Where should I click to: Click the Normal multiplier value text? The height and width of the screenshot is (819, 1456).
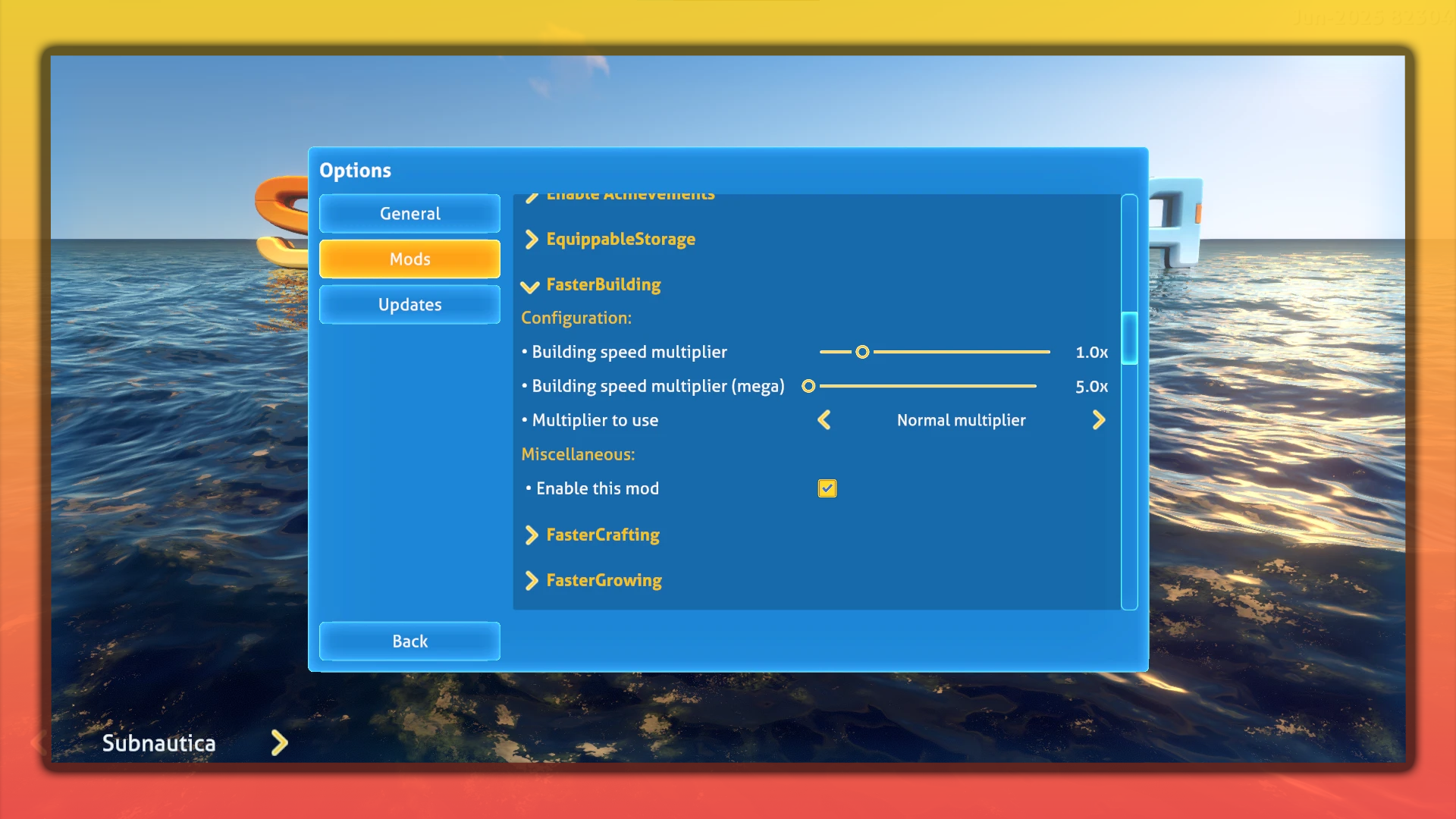(962, 420)
